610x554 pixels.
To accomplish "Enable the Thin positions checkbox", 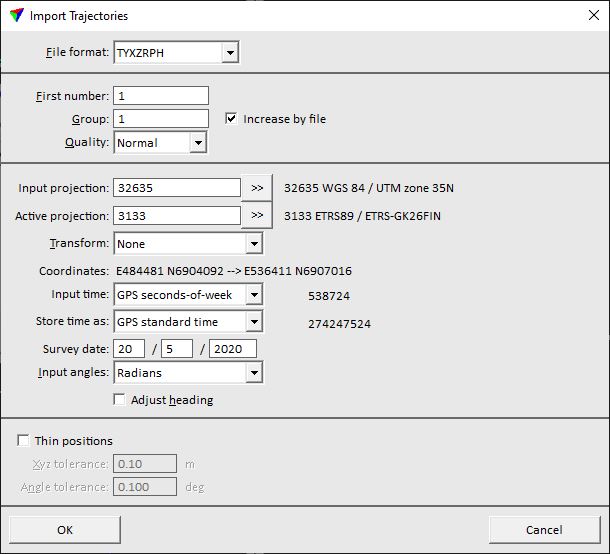I will [23, 441].
